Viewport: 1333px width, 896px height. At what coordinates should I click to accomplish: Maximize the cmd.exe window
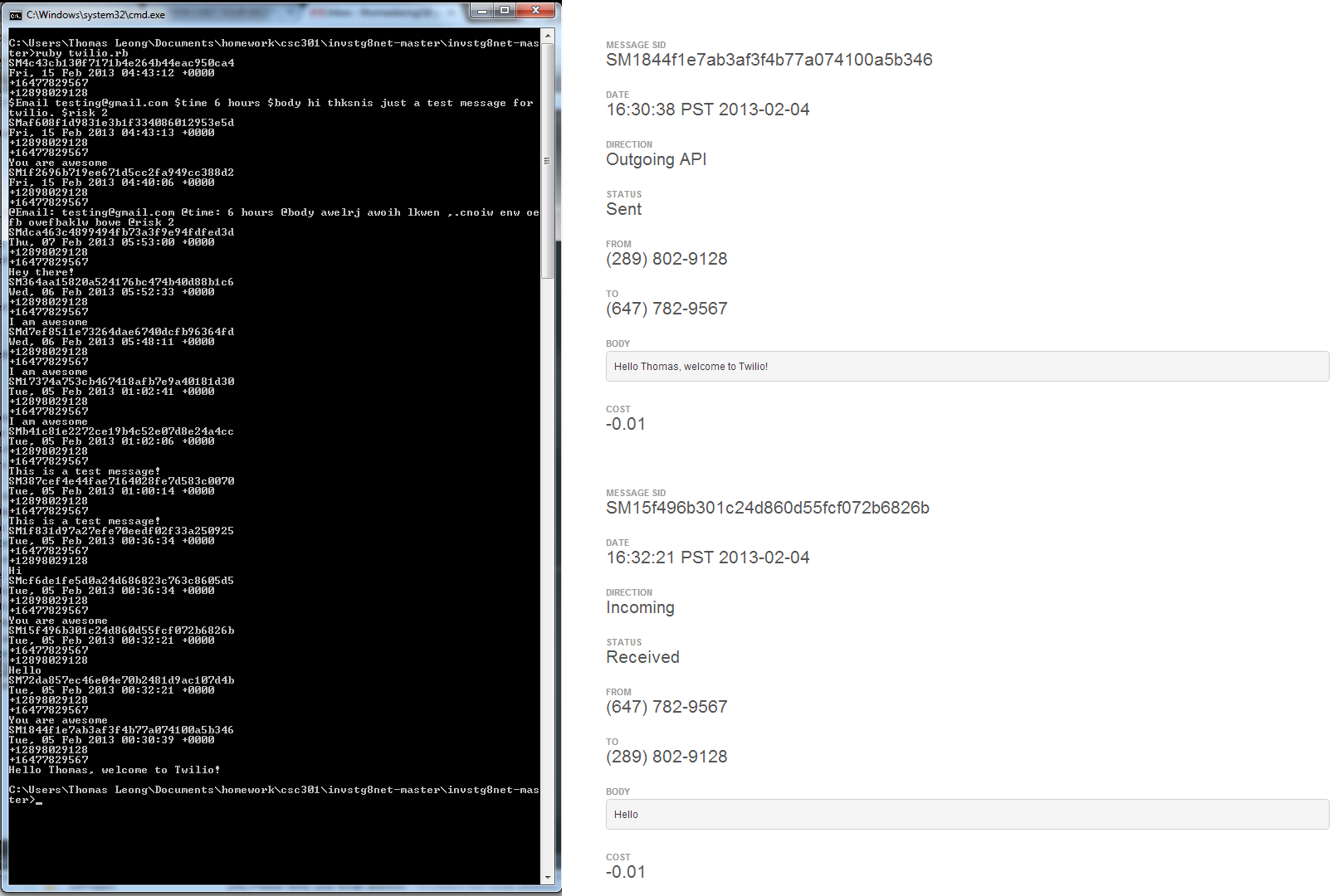[505, 10]
